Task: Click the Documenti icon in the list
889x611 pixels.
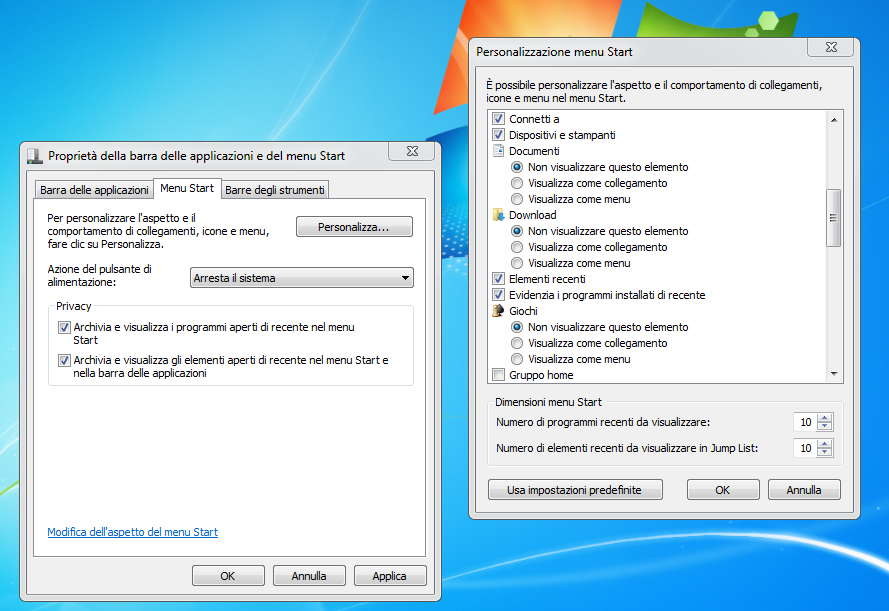Action: [499, 151]
